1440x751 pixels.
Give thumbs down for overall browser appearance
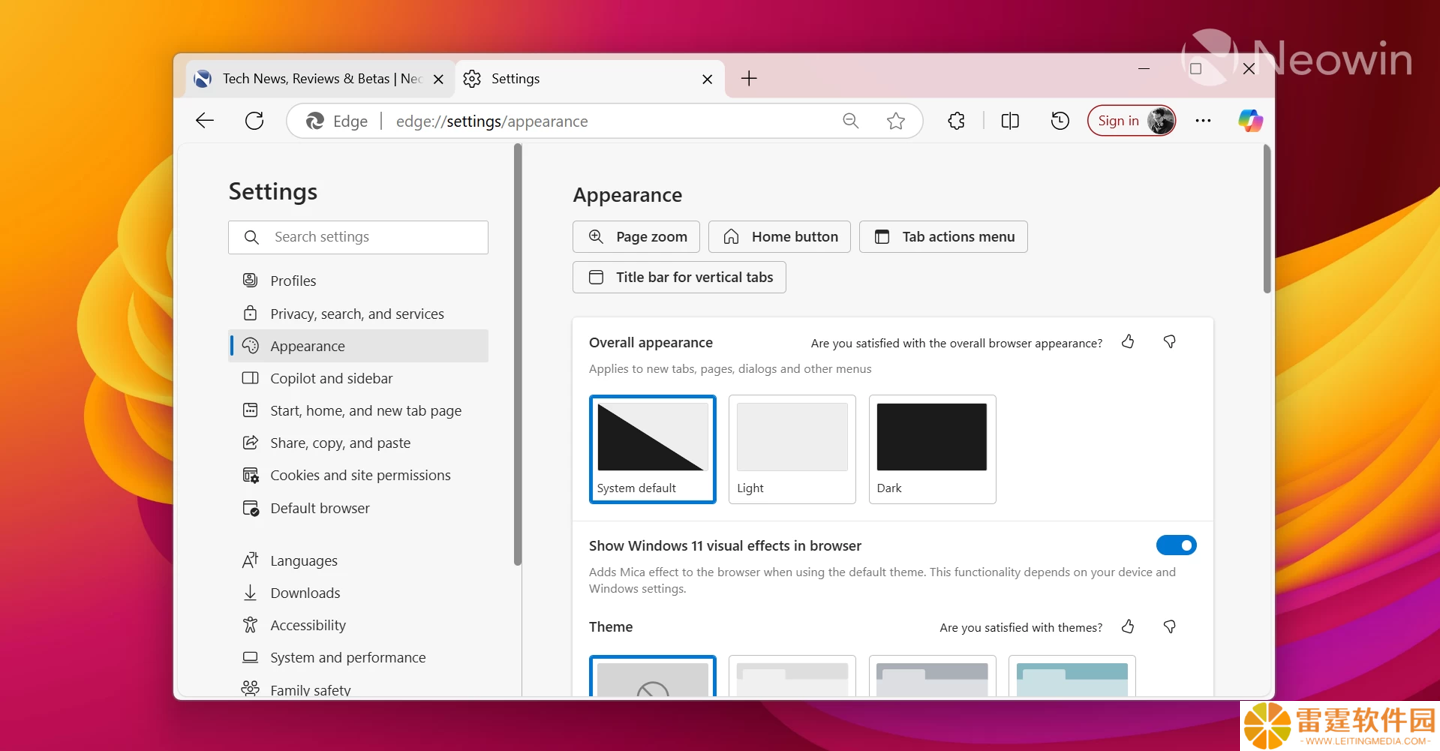pos(1169,342)
